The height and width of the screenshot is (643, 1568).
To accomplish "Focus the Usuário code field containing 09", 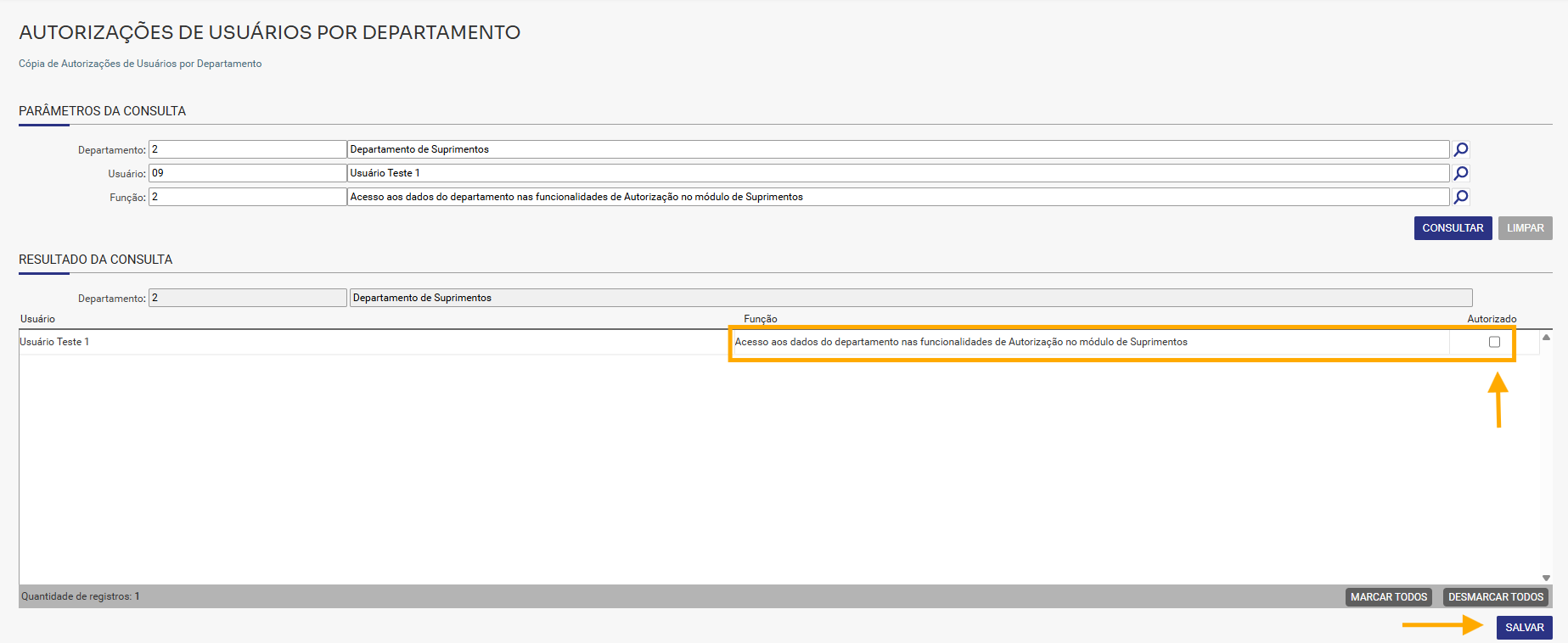I will click(247, 173).
